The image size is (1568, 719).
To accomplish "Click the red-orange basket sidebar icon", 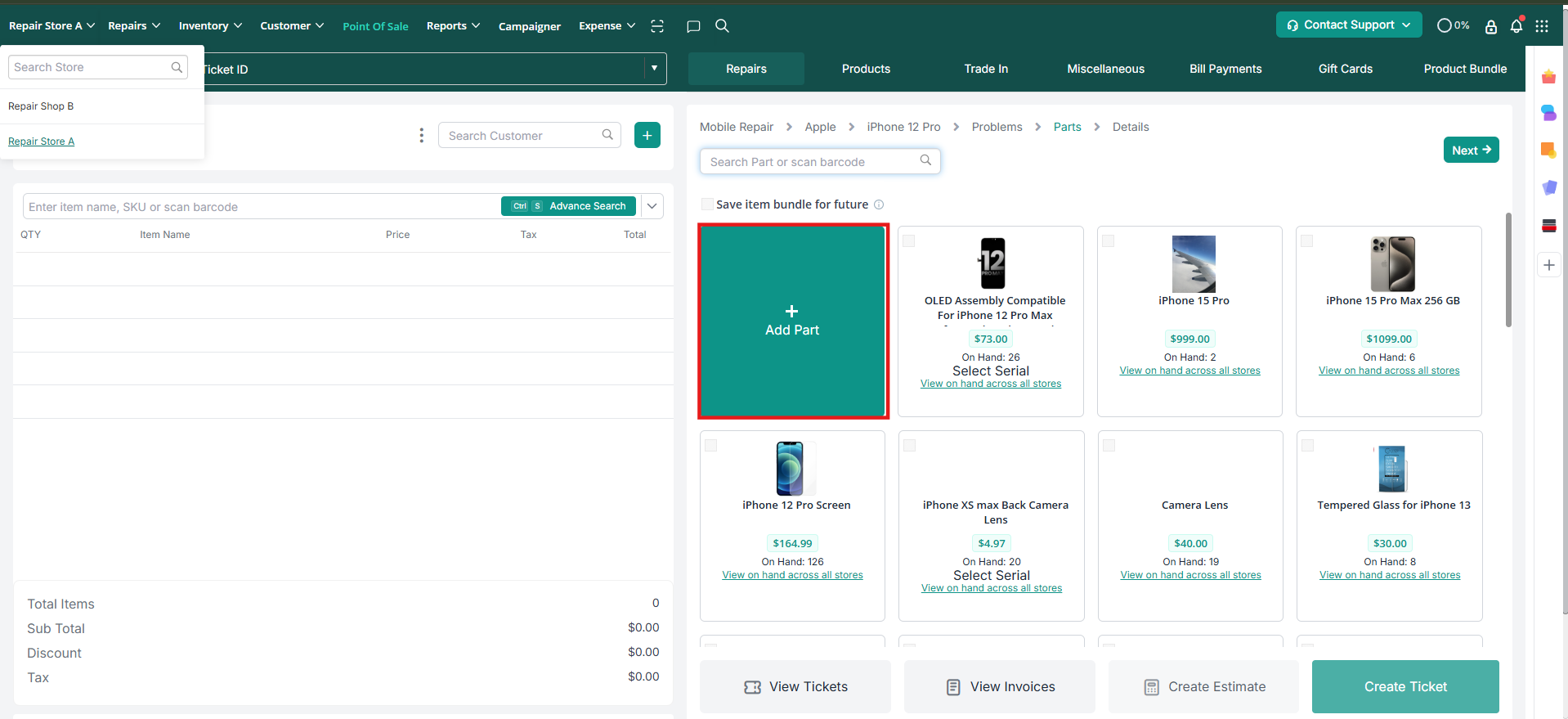I will pyautogui.click(x=1548, y=77).
